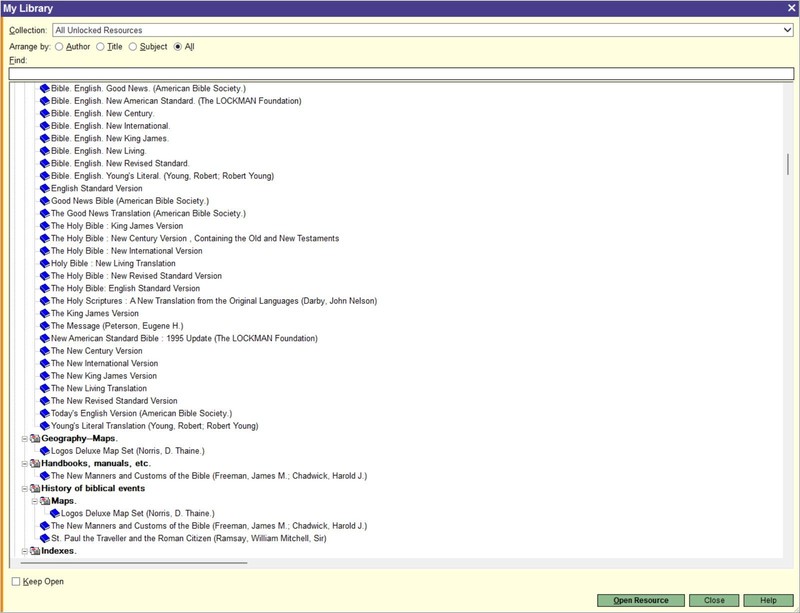Click book icon beside Bible. English. New King James.
This screenshot has width=800, height=613.
(45, 138)
